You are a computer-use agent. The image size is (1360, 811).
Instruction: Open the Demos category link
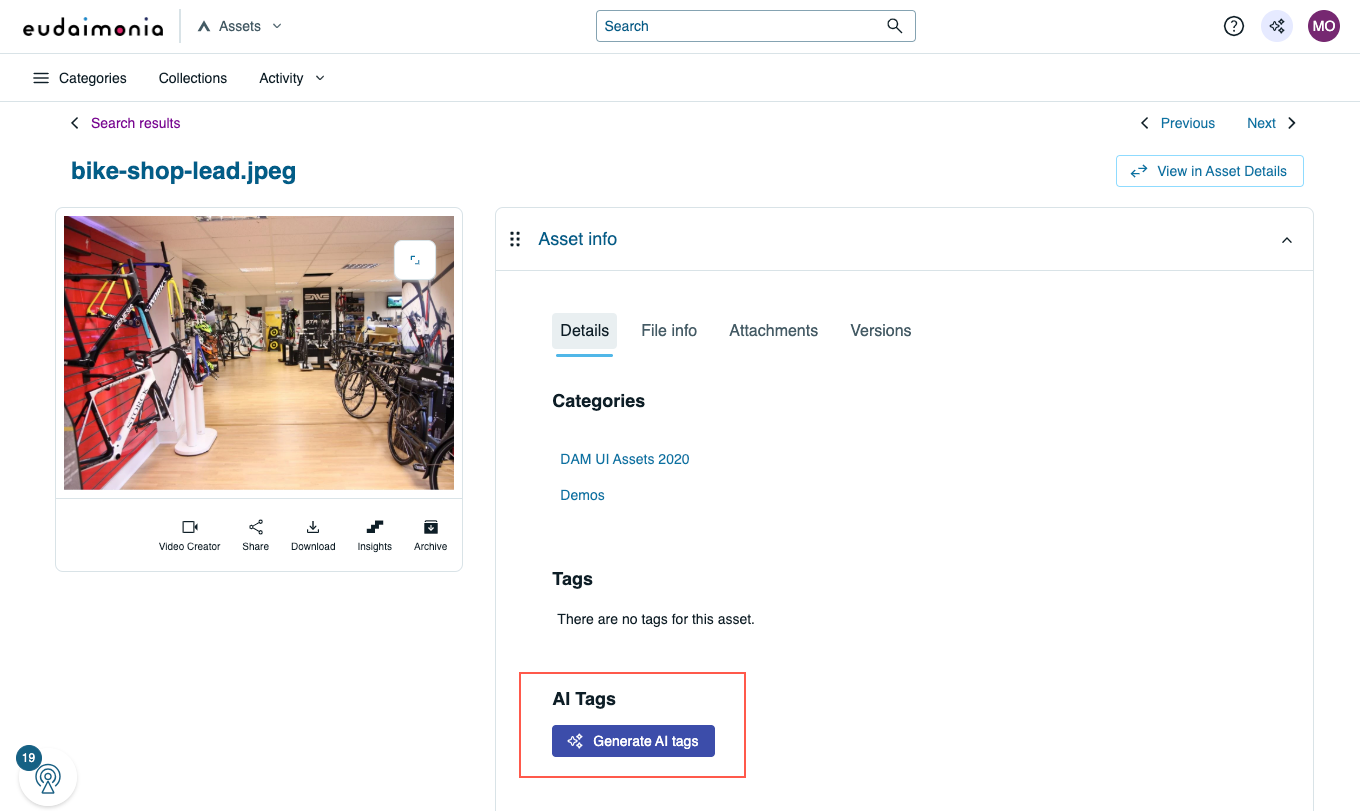click(582, 495)
